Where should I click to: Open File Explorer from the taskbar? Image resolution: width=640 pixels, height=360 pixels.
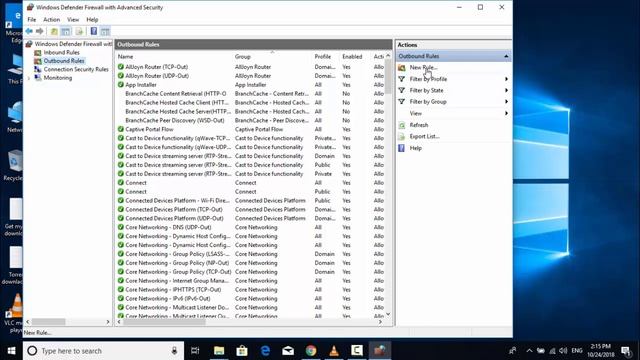219,351
